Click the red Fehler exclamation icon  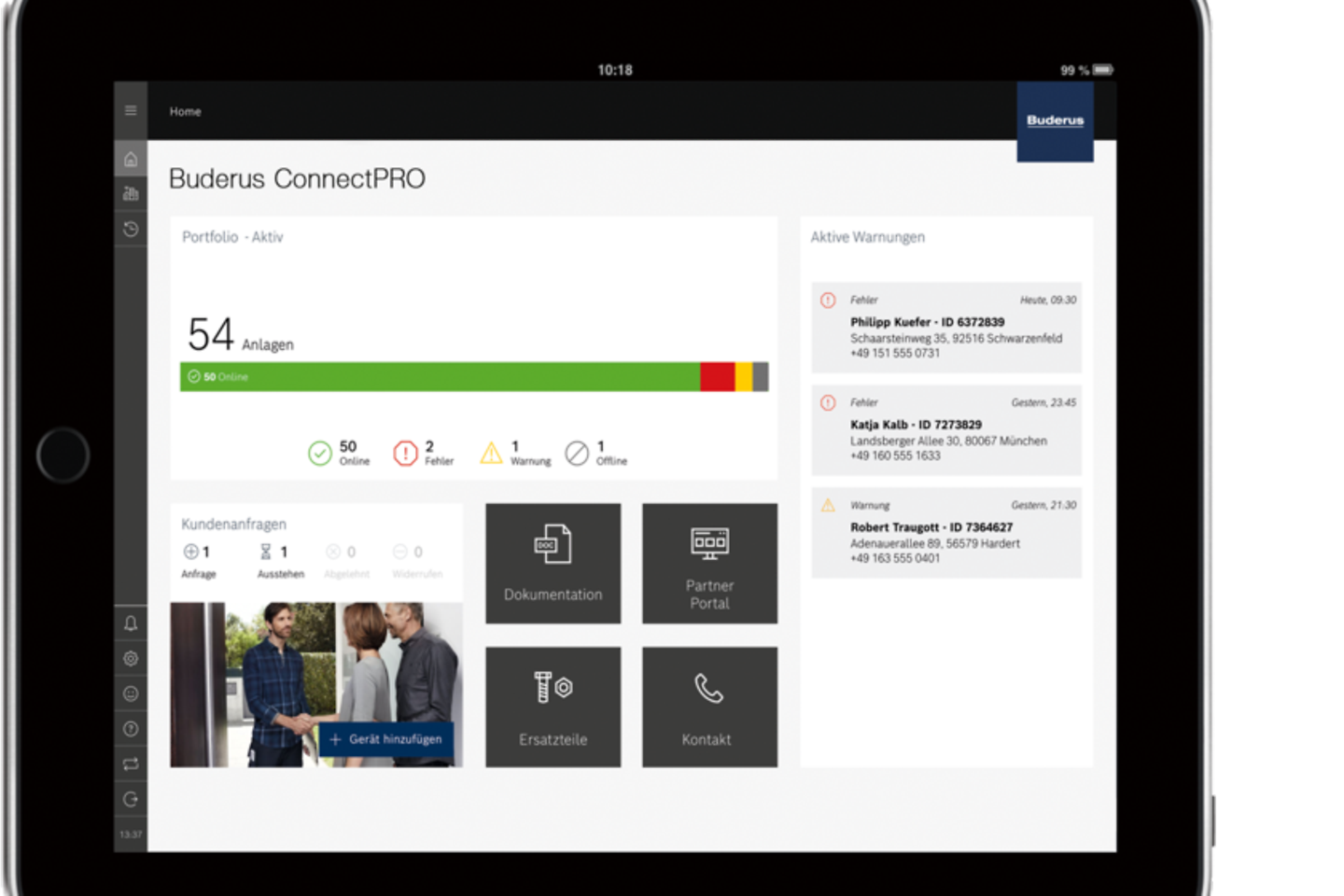[405, 454]
